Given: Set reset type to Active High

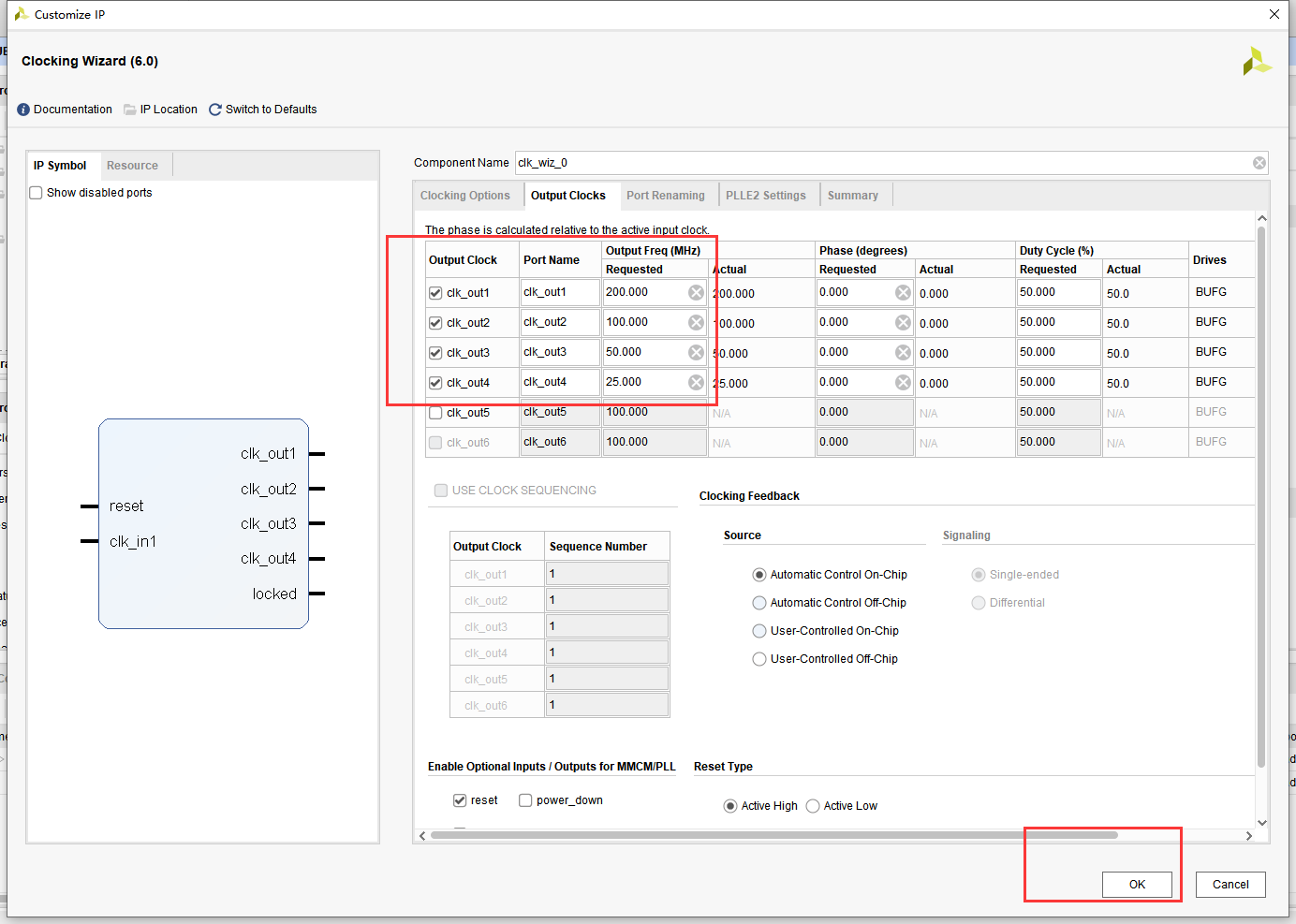Looking at the screenshot, I should pos(730,806).
